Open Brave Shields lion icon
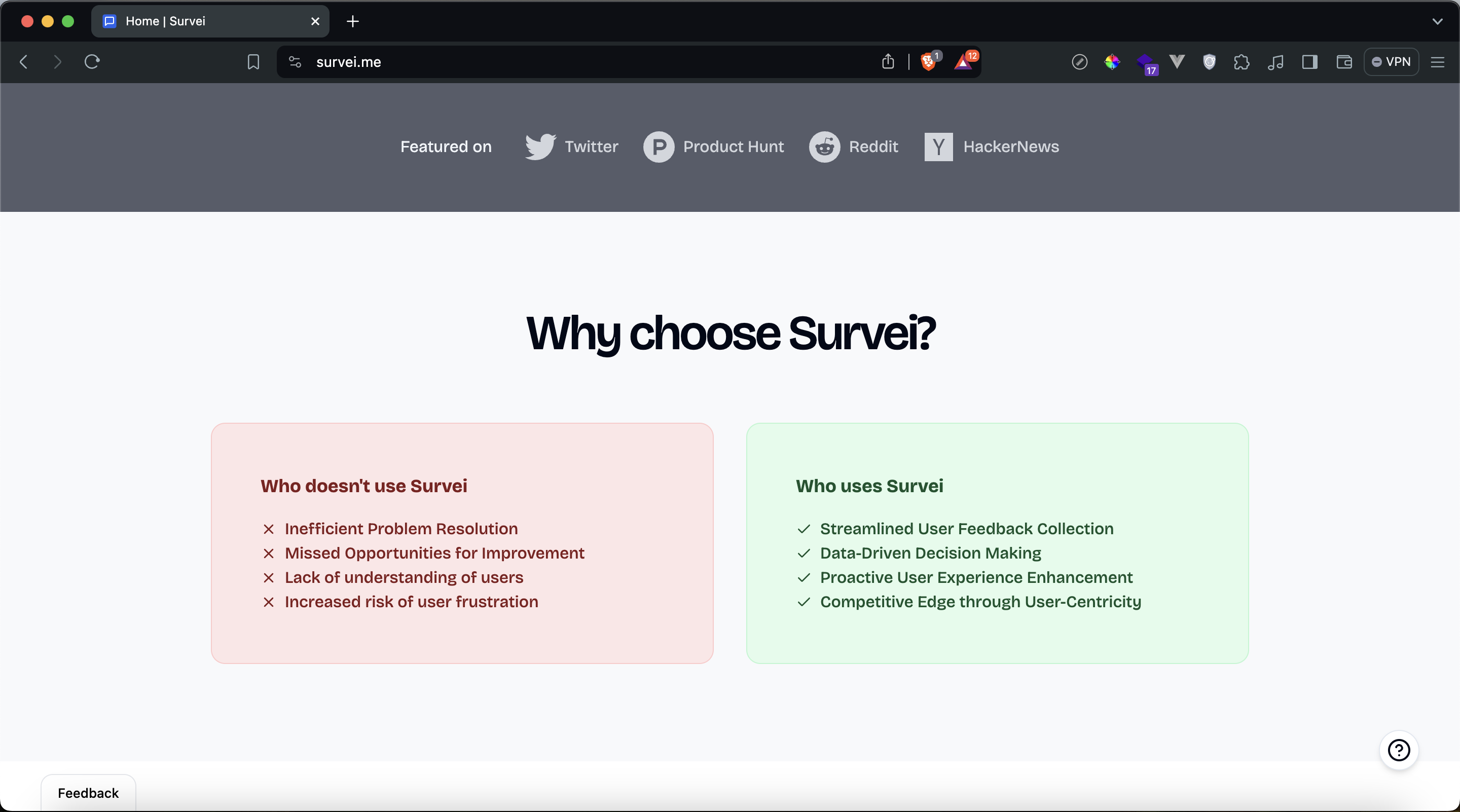 [x=929, y=61]
